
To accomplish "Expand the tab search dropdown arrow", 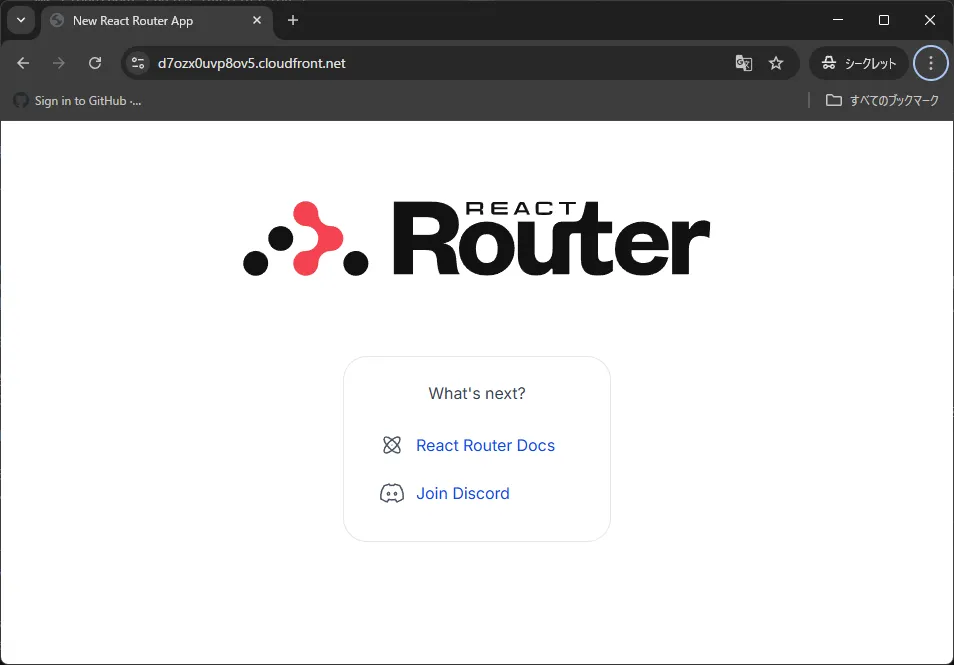I will pyautogui.click(x=21, y=20).
